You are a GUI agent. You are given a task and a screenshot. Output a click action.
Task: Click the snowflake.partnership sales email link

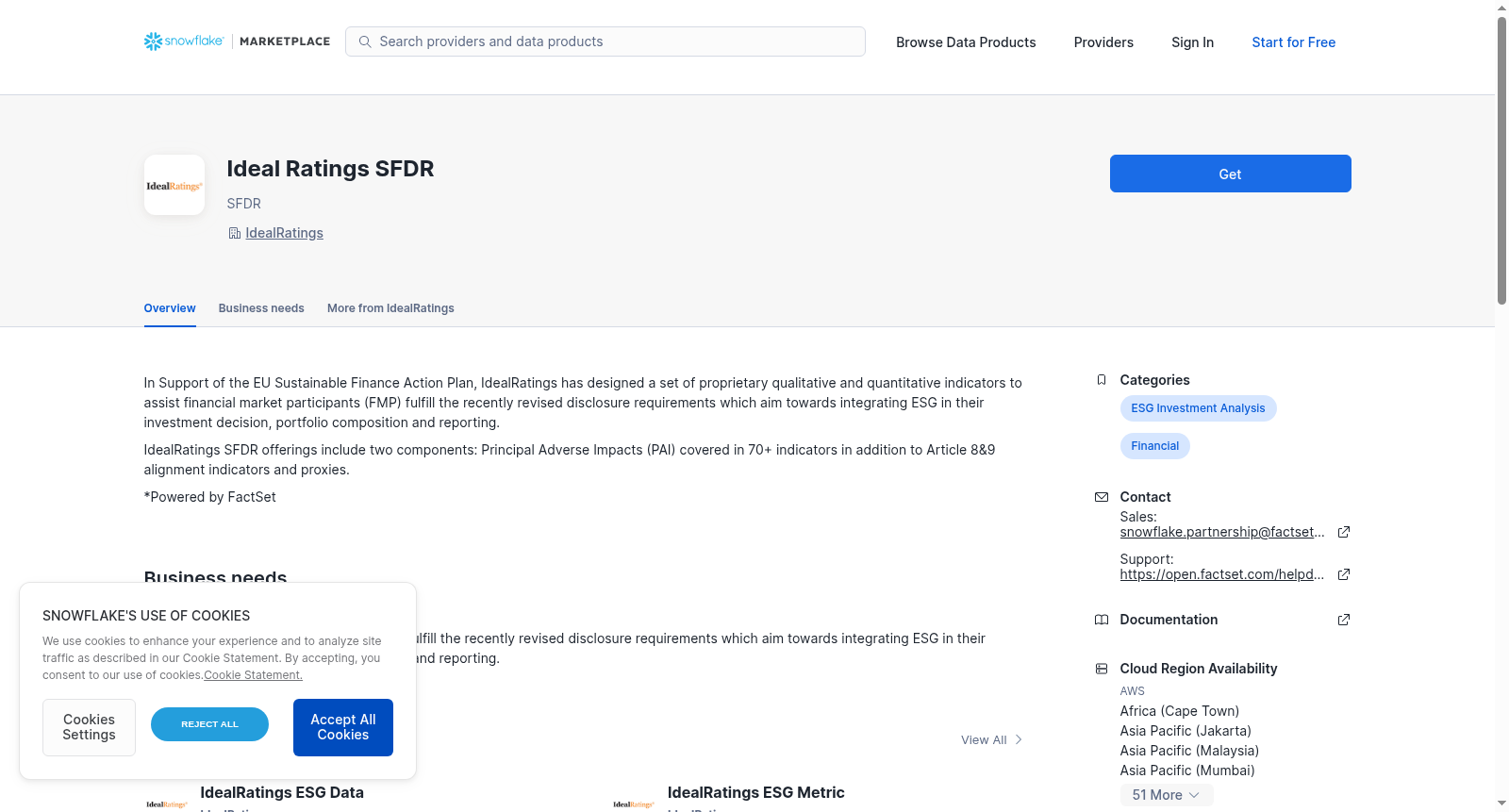click(x=1222, y=532)
